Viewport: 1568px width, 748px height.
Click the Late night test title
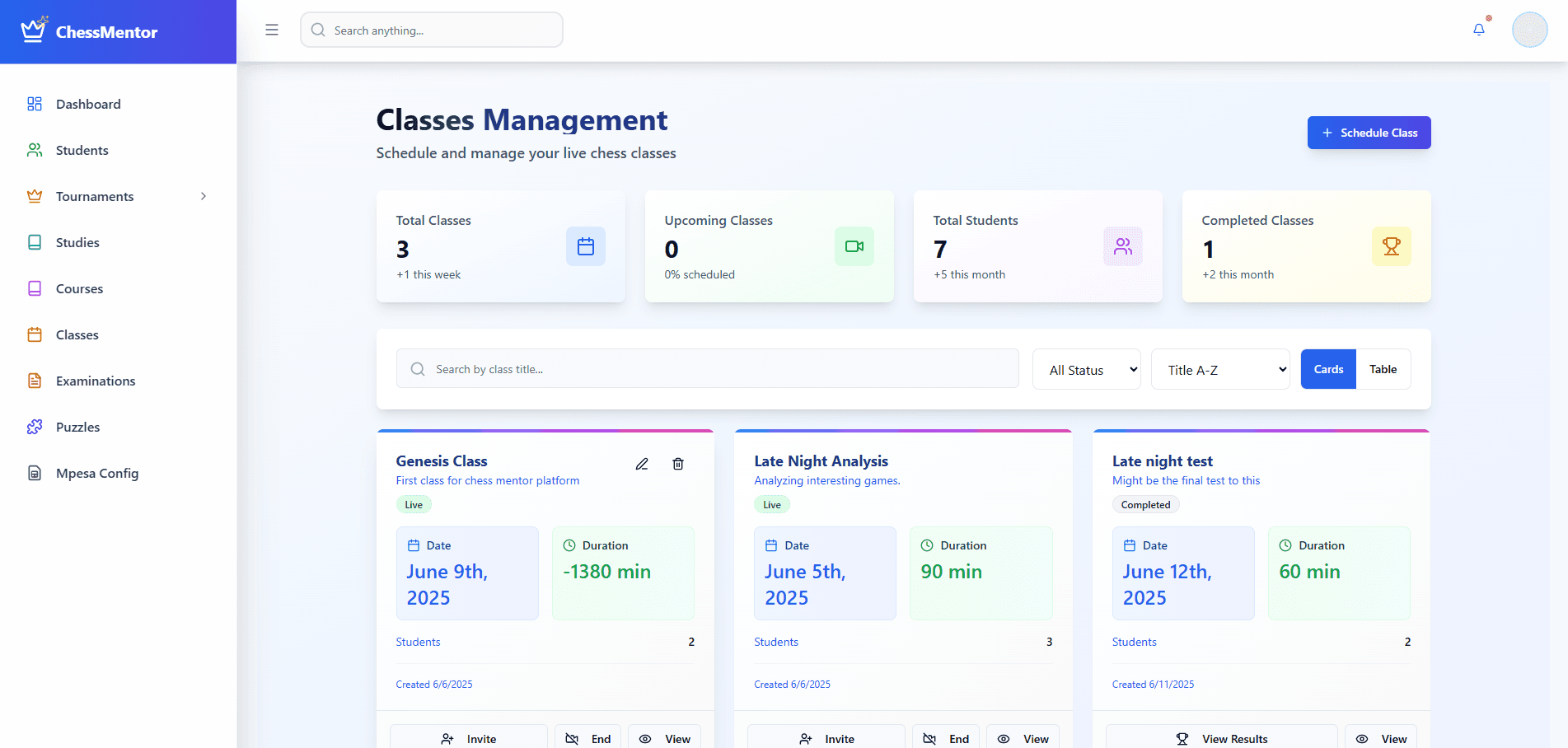coord(1163,461)
